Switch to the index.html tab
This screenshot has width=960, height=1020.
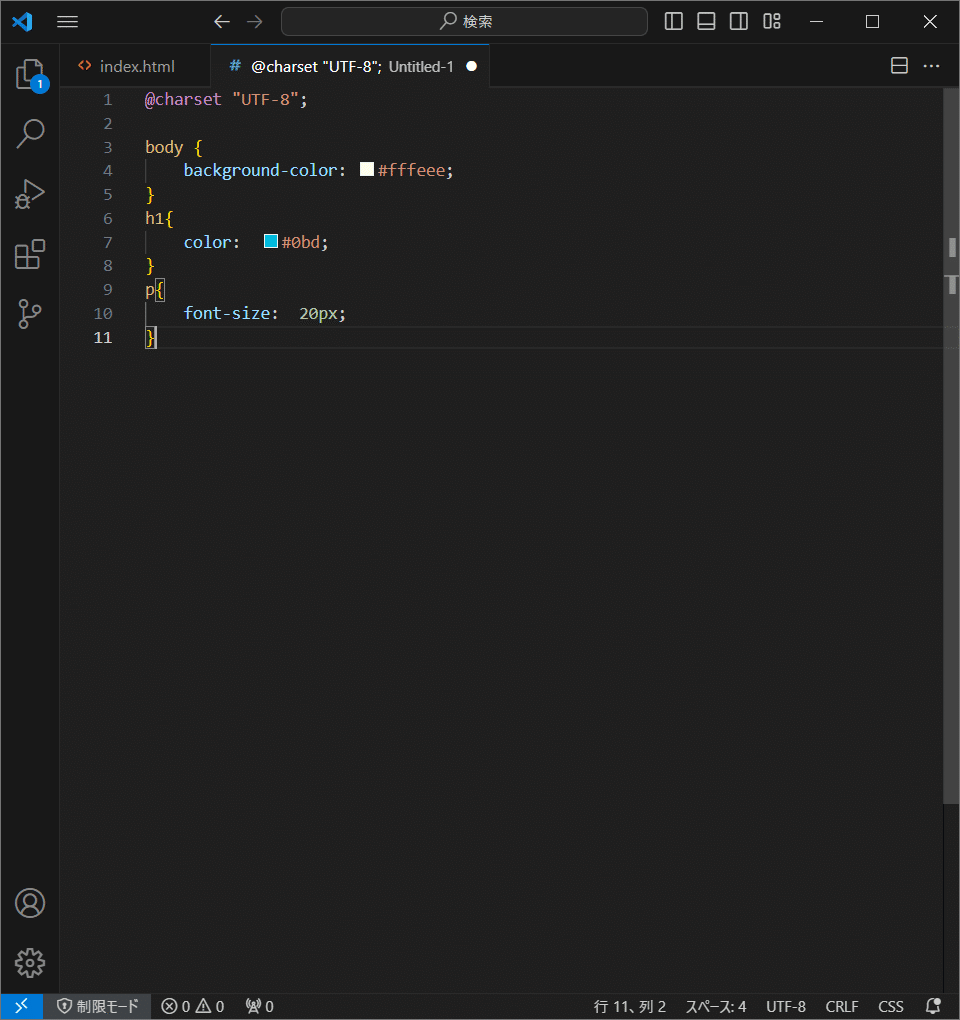coord(135,66)
